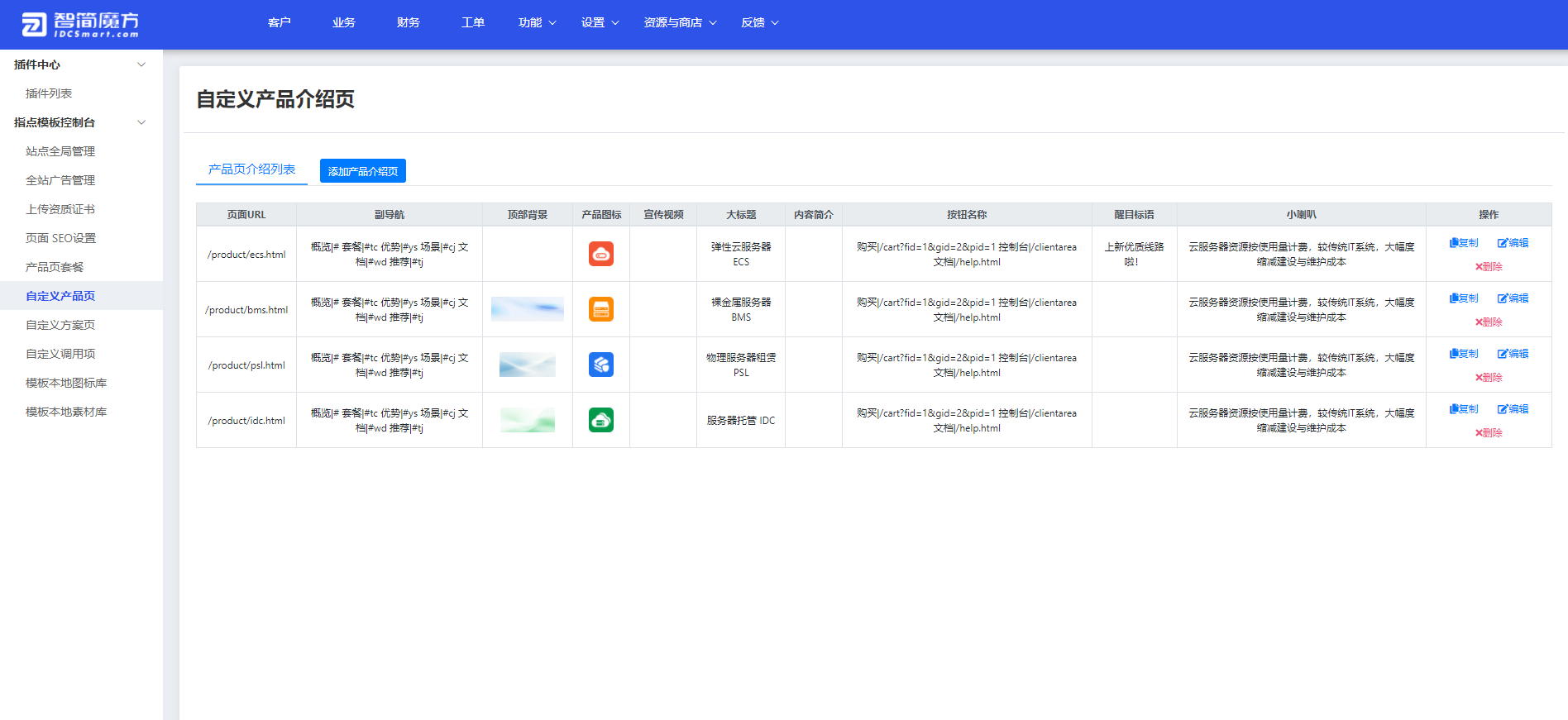This screenshot has width=1568, height=720.
Task: Open 上传资质证书 in the sidebar
Action: [x=60, y=209]
